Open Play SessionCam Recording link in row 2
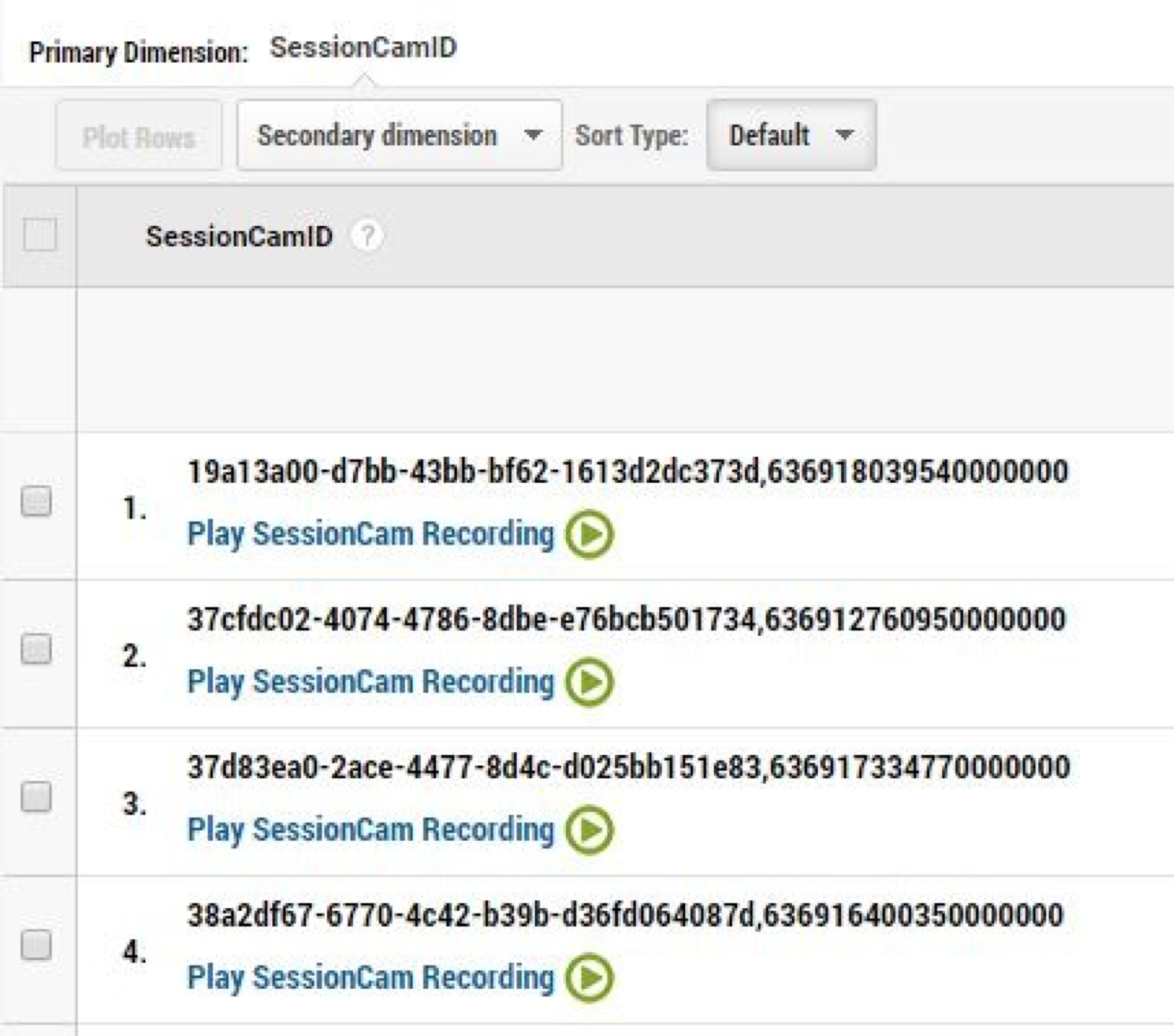This screenshot has height=1036, width=1174. 370,682
